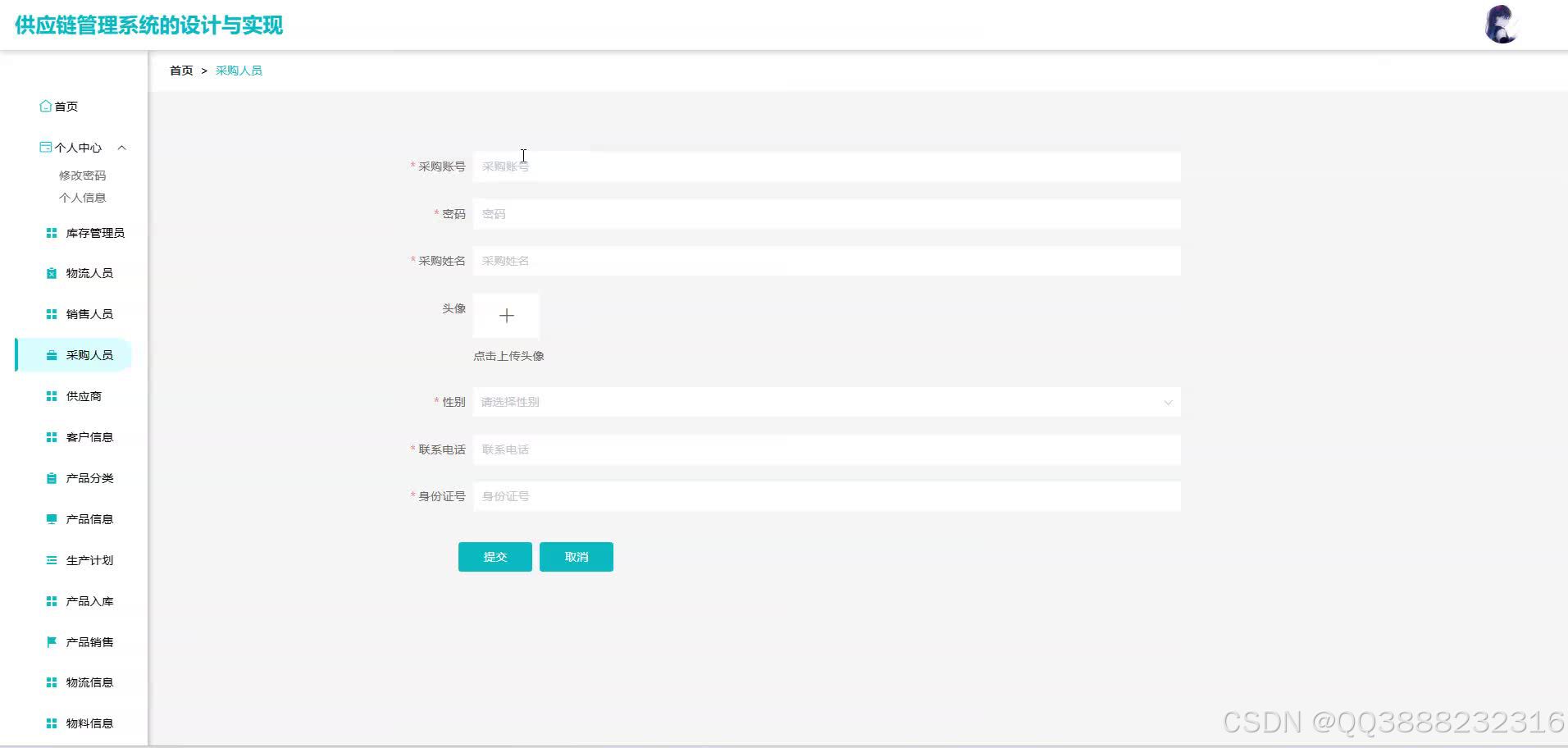Click the flag icon for 产品销售

[52, 642]
